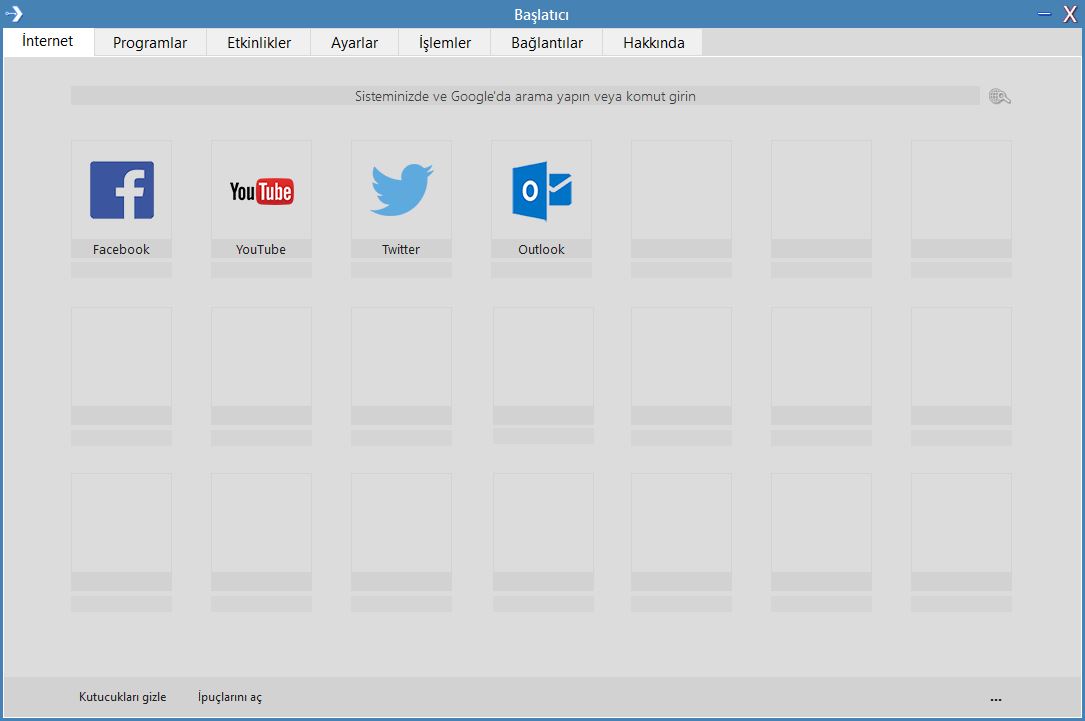
Task: Expand the three-dots more options menu
Action: click(995, 698)
